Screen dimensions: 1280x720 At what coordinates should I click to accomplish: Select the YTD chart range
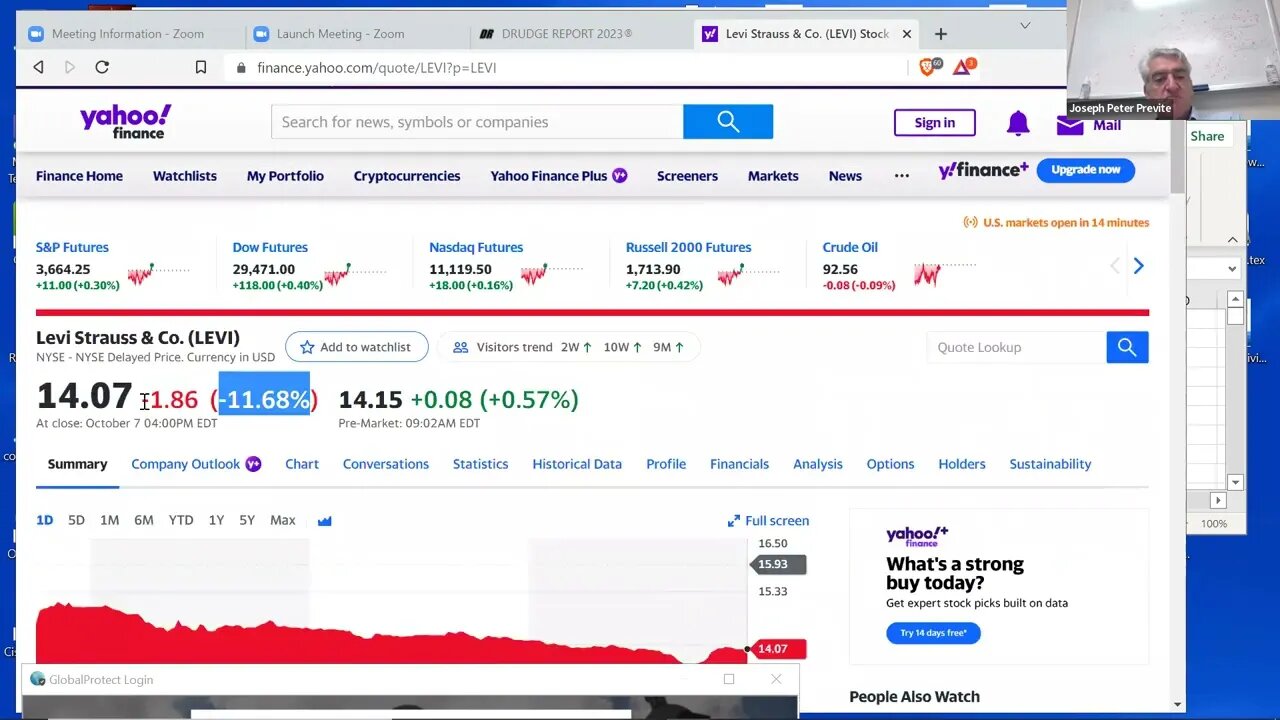181,520
